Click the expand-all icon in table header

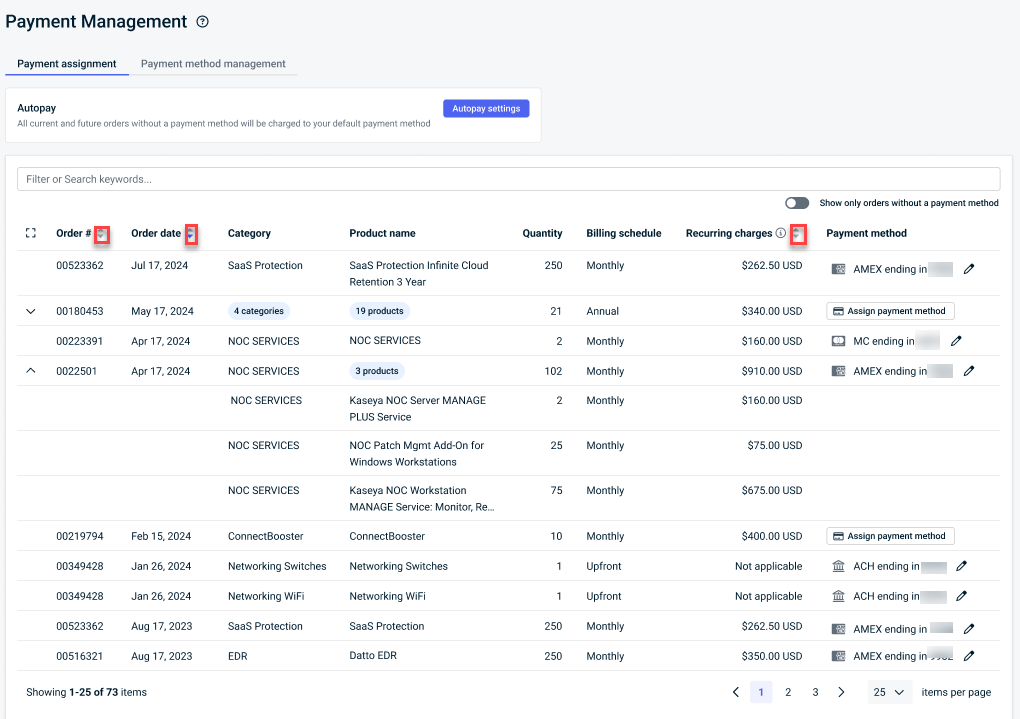(30, 233)
